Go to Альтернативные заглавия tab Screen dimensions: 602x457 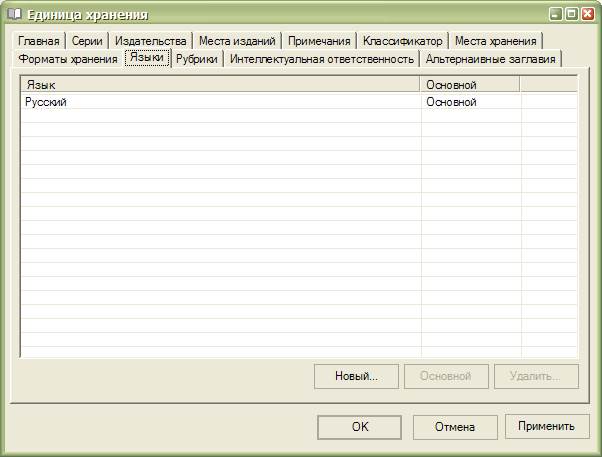[490, 59]
